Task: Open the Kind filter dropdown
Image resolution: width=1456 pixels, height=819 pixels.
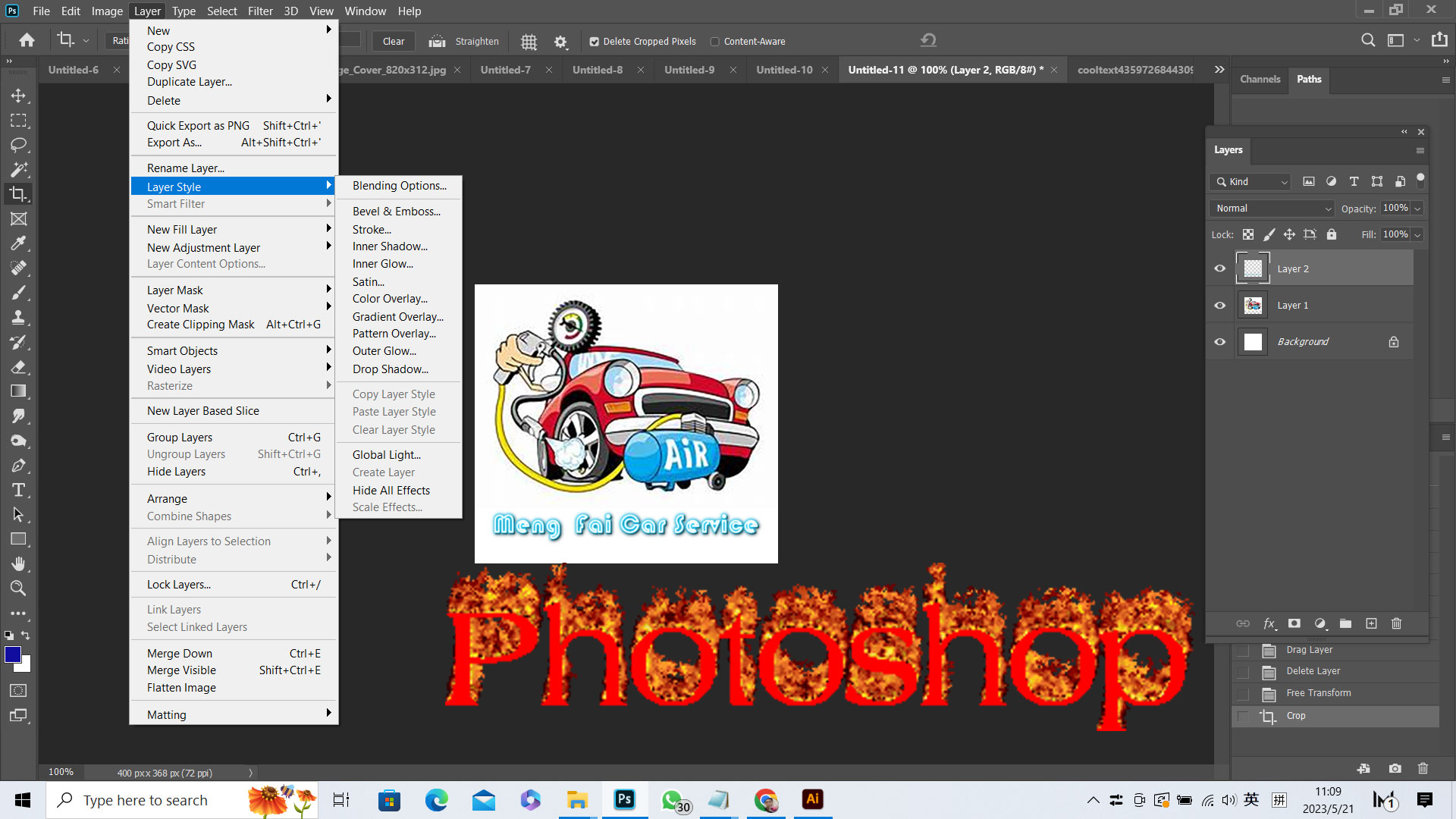Action: [1250, 182]
